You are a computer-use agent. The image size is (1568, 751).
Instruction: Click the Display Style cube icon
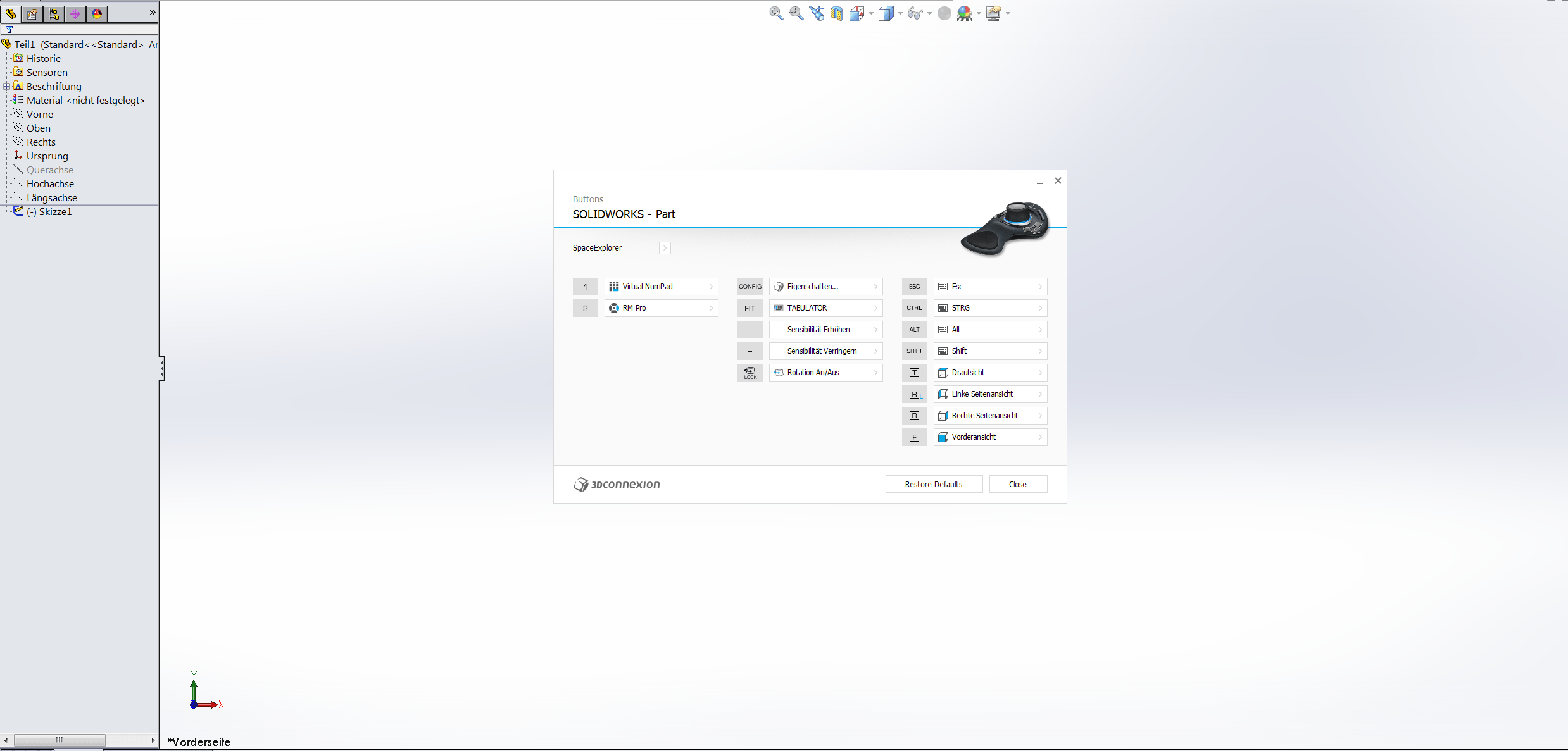click(886, 13)
